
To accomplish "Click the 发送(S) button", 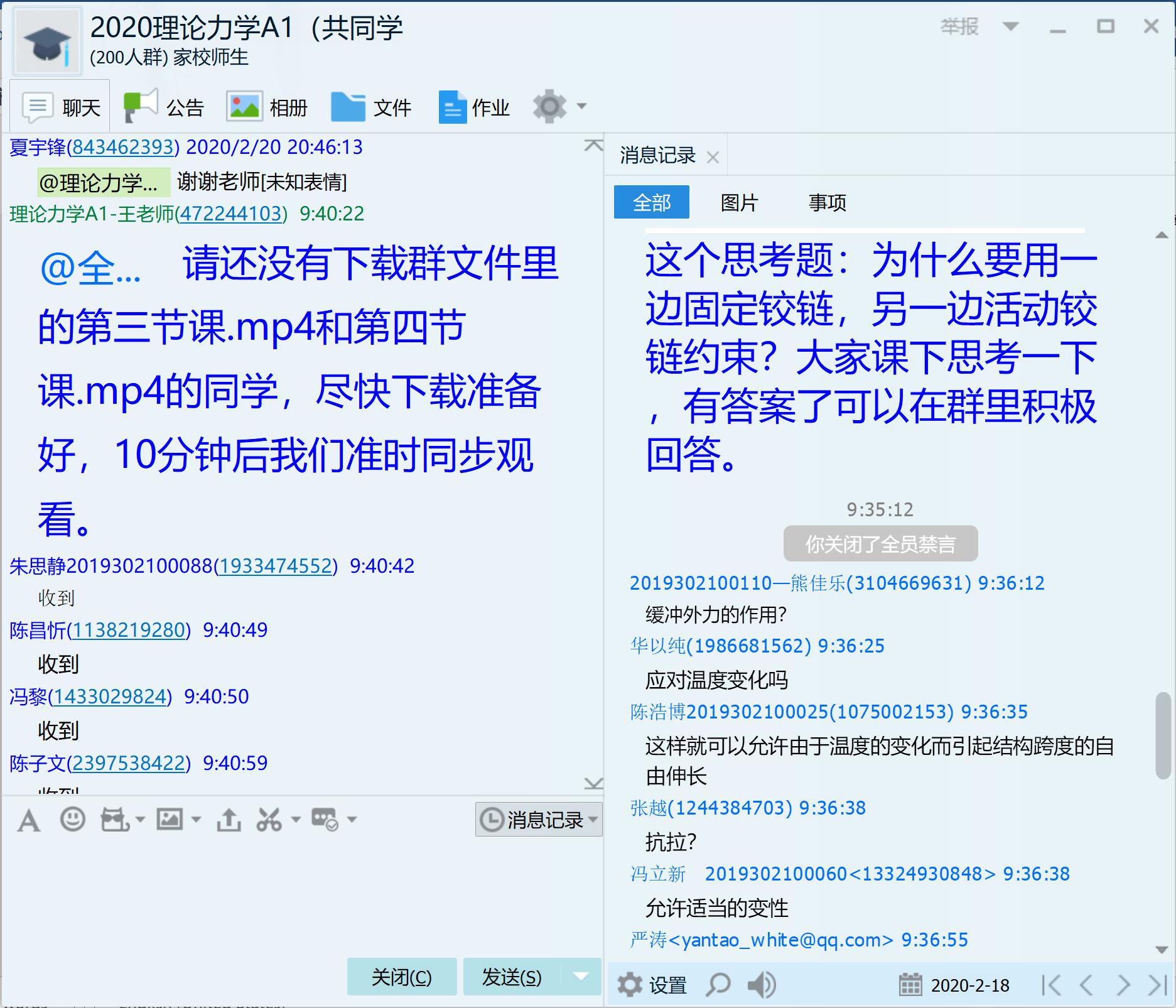I will point(511,977).
